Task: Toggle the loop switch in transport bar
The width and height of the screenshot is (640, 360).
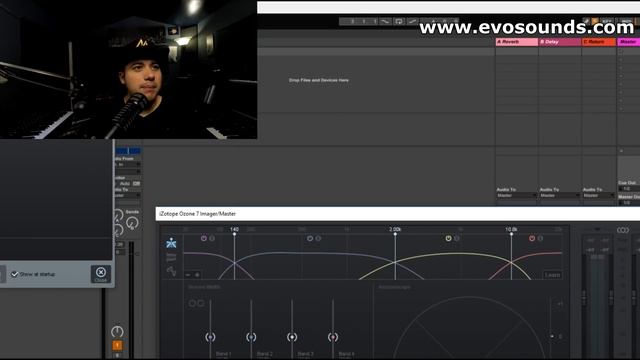Action: [x=399, y=21]
